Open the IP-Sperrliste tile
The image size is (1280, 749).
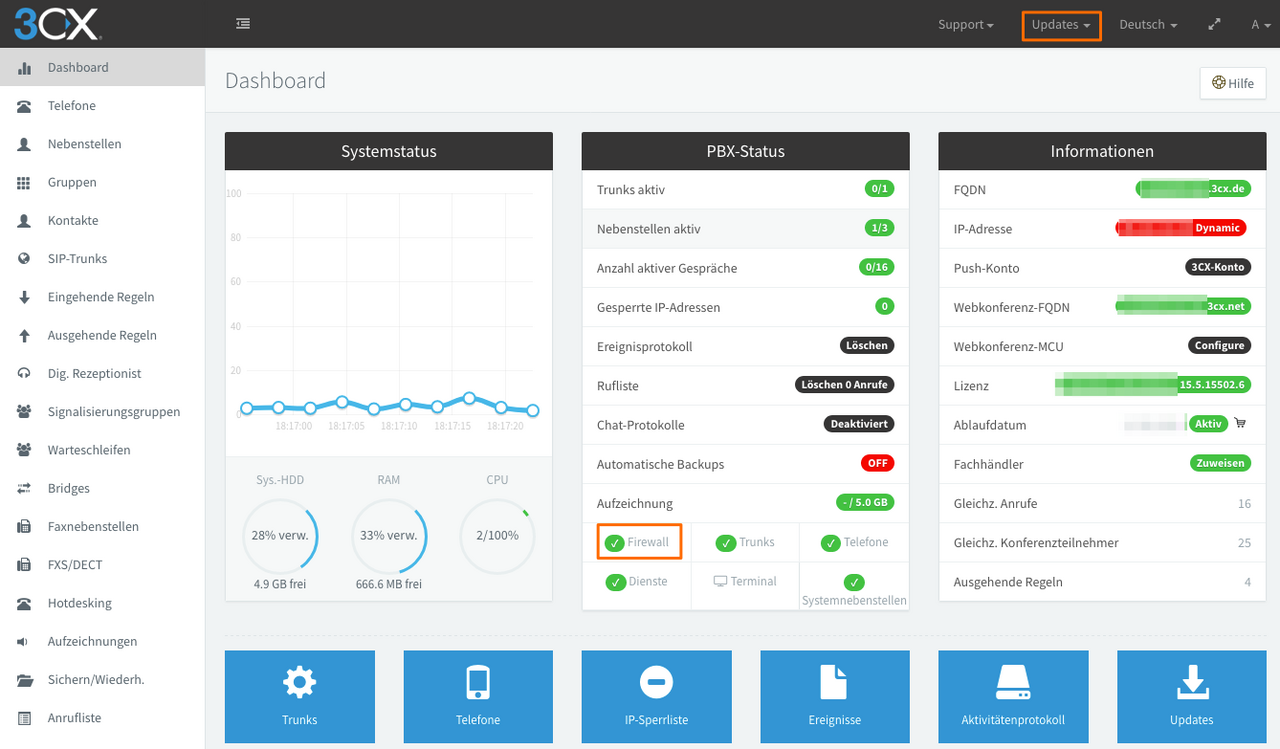pos(656,696)
